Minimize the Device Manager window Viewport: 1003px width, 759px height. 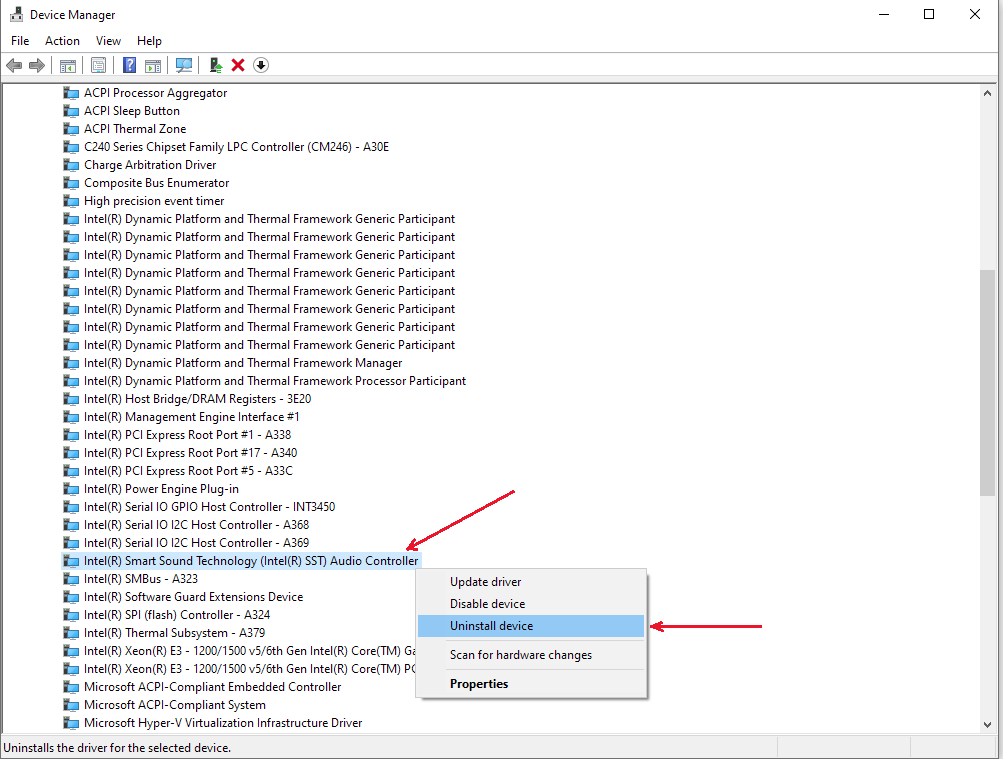pyautogui.click(x=884, y=14)
